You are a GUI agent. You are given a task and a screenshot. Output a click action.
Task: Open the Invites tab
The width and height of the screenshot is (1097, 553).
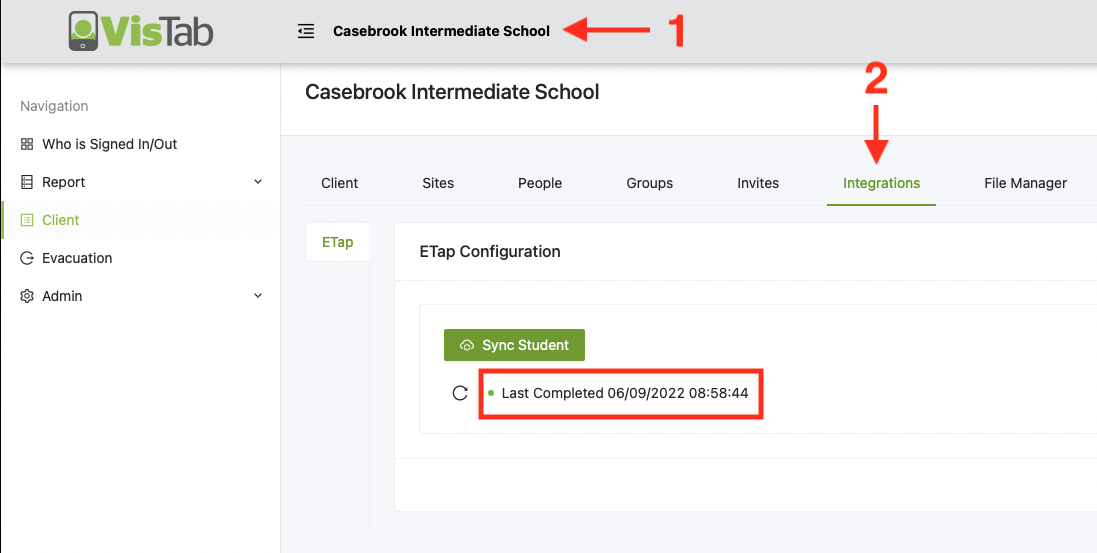(758, 183)
